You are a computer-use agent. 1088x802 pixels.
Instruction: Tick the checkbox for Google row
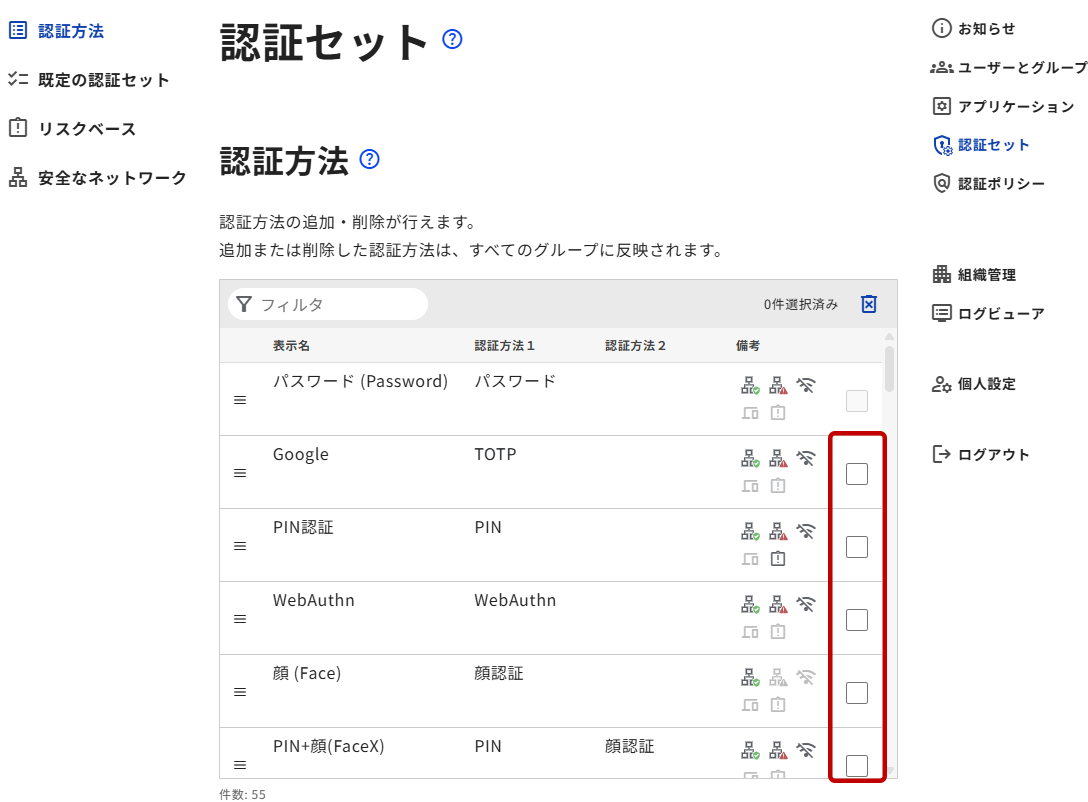point(857,474)
